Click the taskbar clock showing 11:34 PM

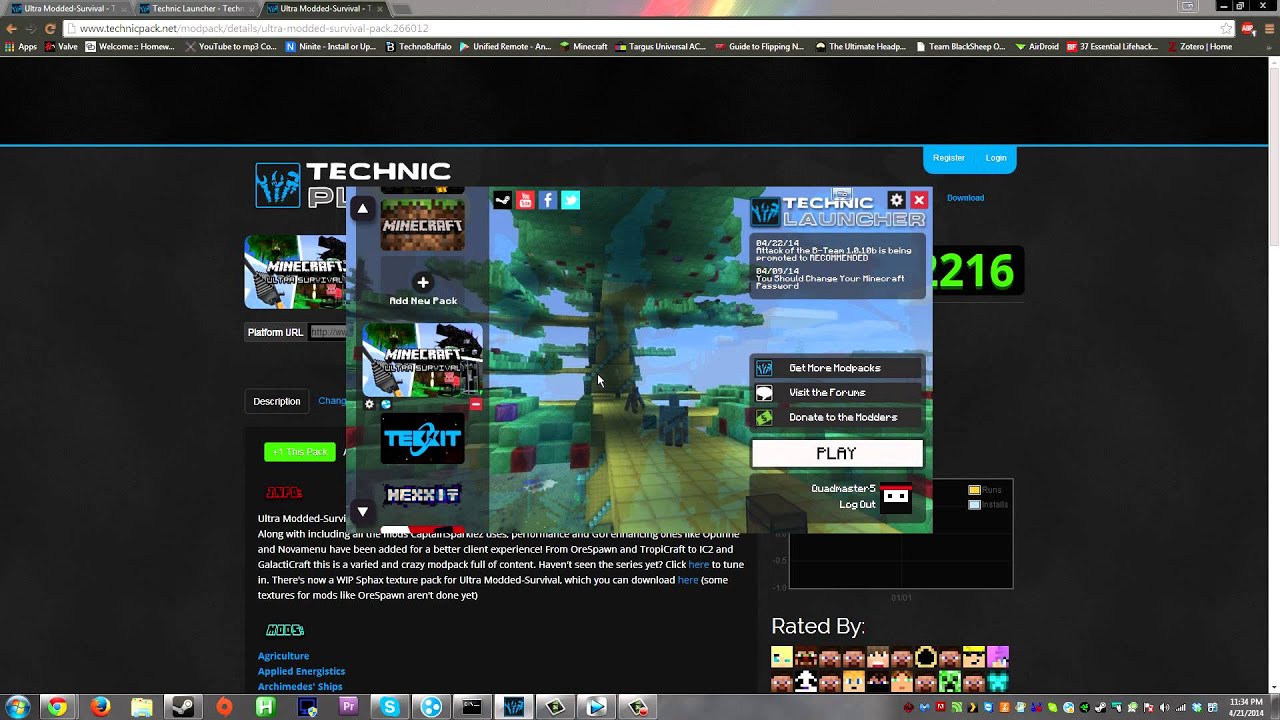[x=1246, y=707]
